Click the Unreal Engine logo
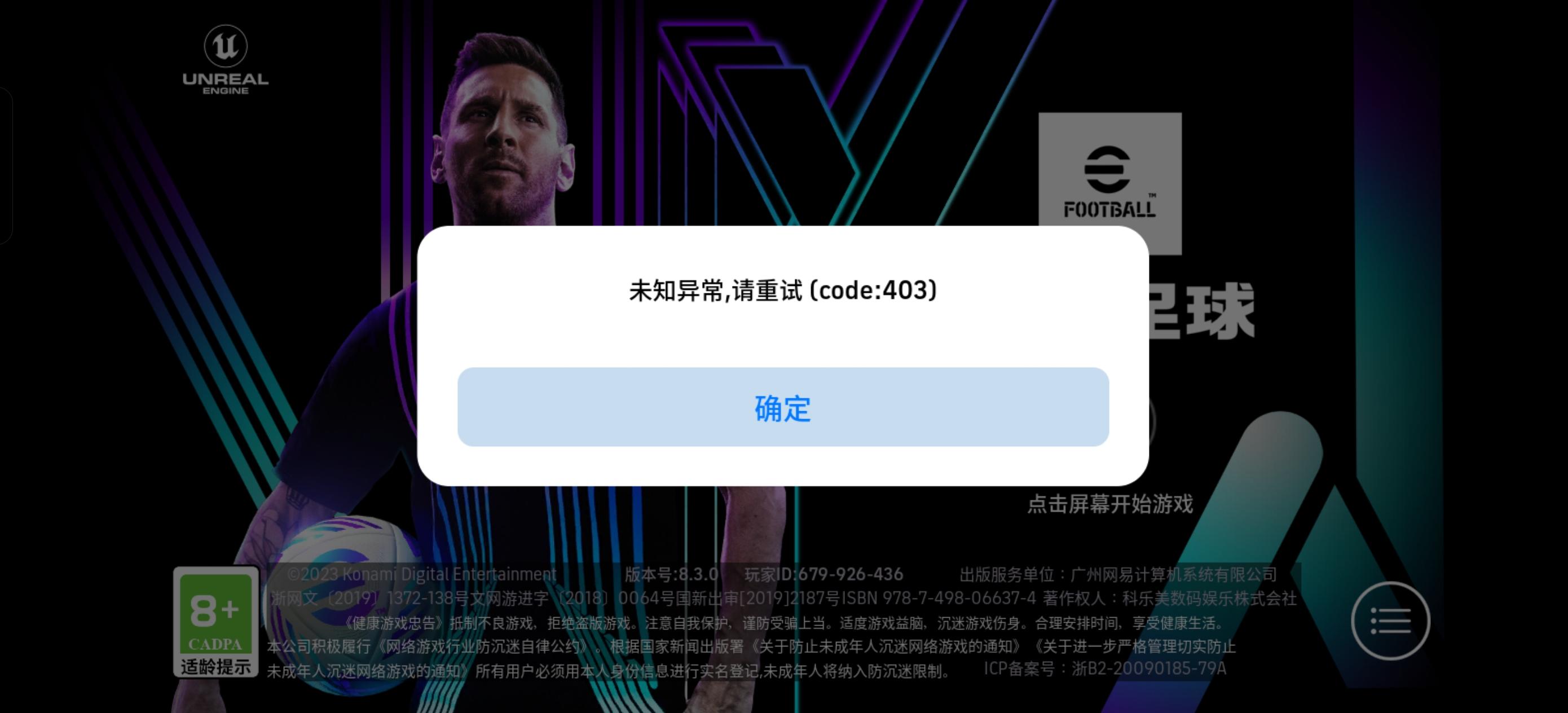 225,60
